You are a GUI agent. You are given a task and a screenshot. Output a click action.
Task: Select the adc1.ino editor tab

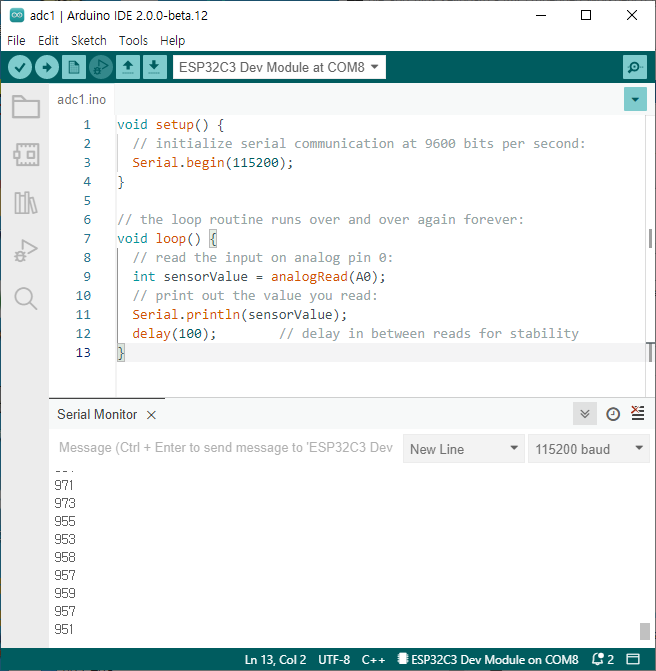pyautogui.click(x=81, y=100)
